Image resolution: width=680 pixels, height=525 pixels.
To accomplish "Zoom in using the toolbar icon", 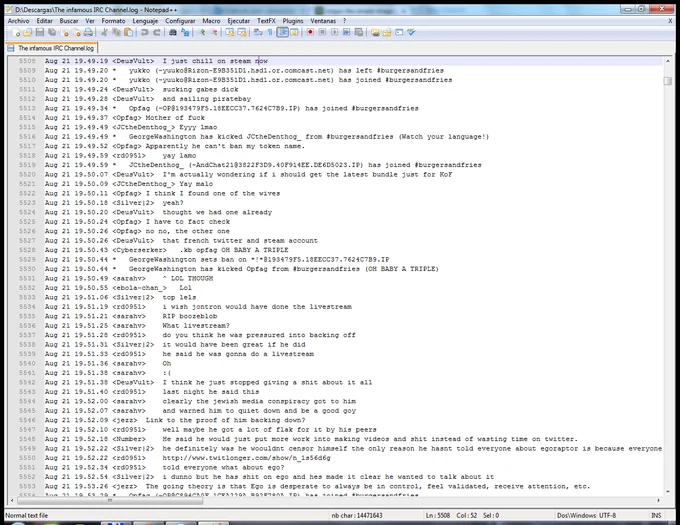I will point(201,32).
